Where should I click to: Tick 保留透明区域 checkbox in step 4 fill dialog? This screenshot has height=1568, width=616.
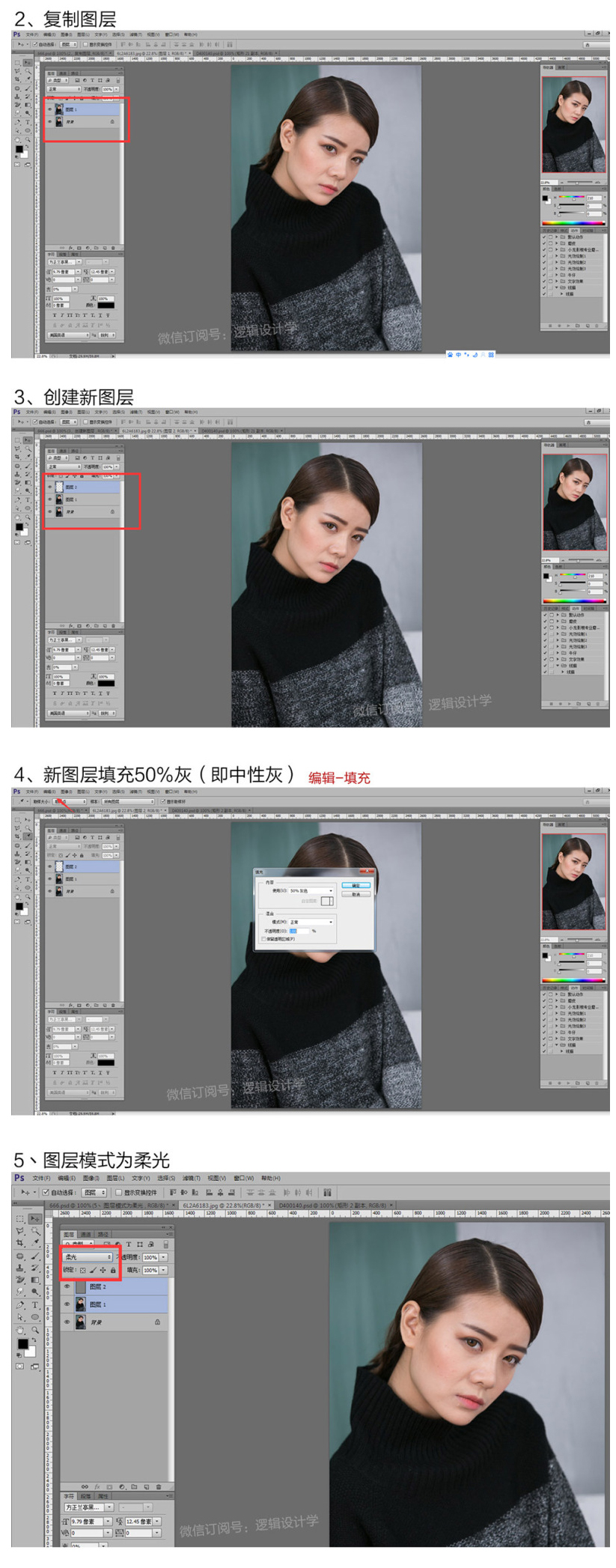(x=263, y=939)
